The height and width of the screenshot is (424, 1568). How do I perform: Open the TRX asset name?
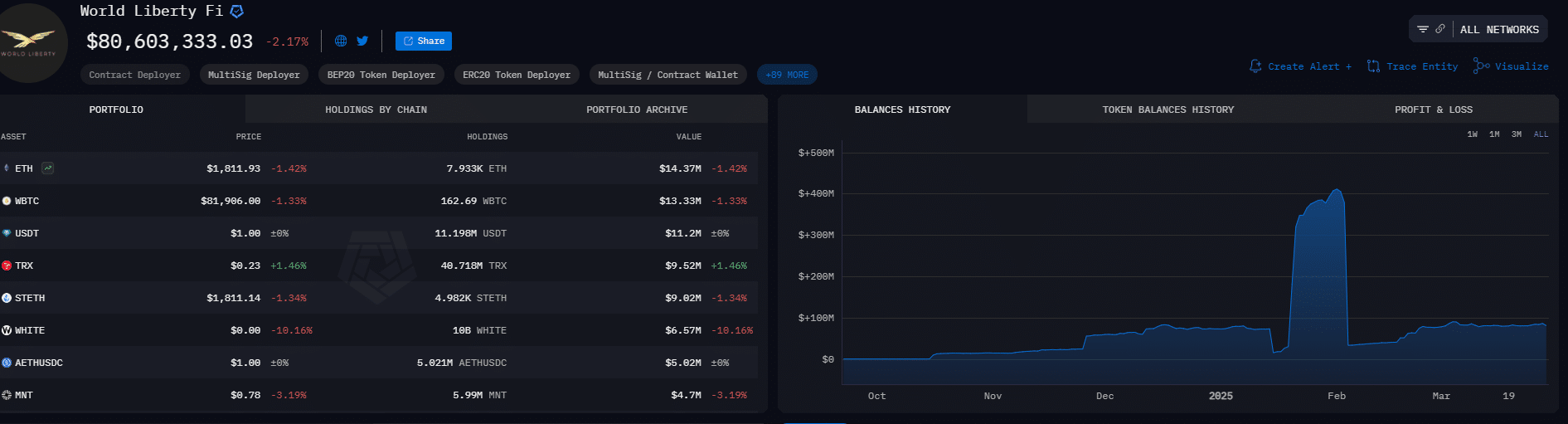[24, 266]
